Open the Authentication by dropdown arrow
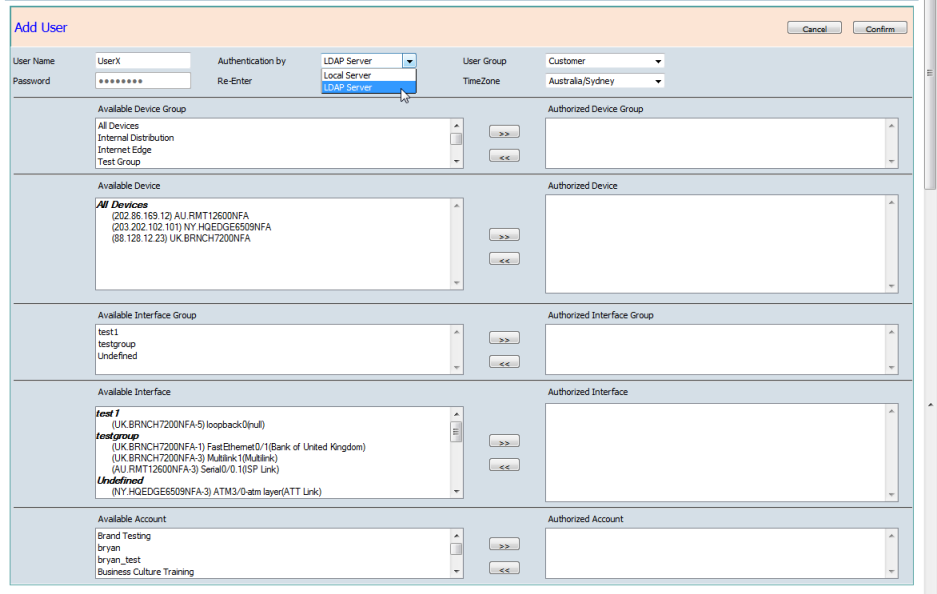This screenshot has height=594, width=937. 409,61
